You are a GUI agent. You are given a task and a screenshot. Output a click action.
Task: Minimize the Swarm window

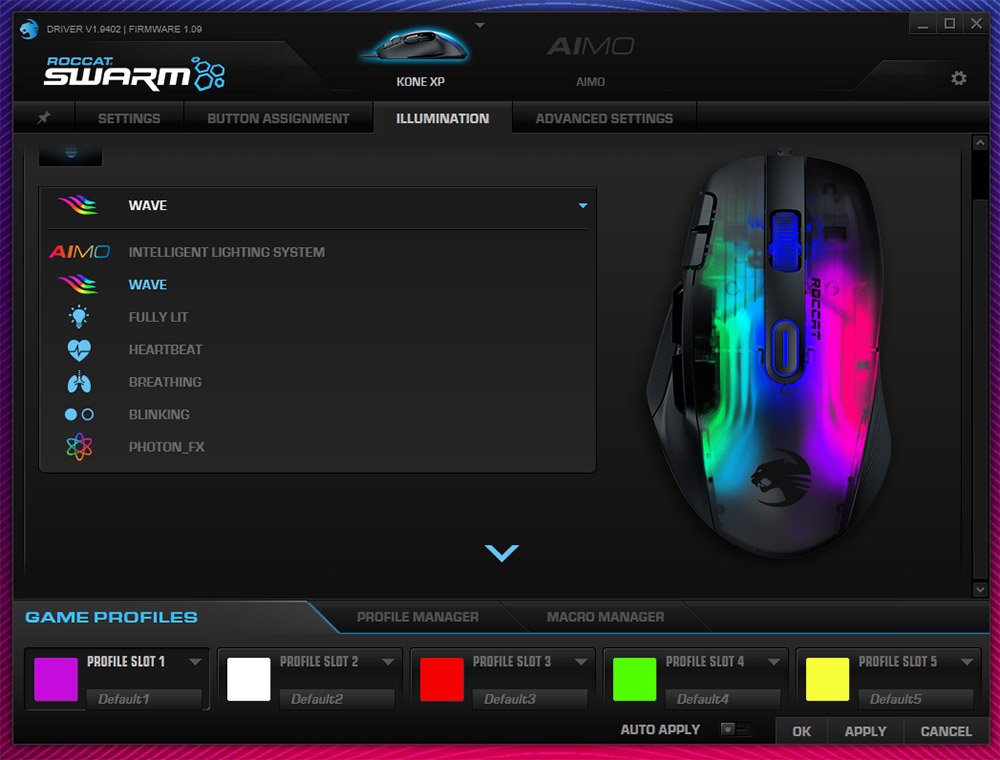(922, 24)
